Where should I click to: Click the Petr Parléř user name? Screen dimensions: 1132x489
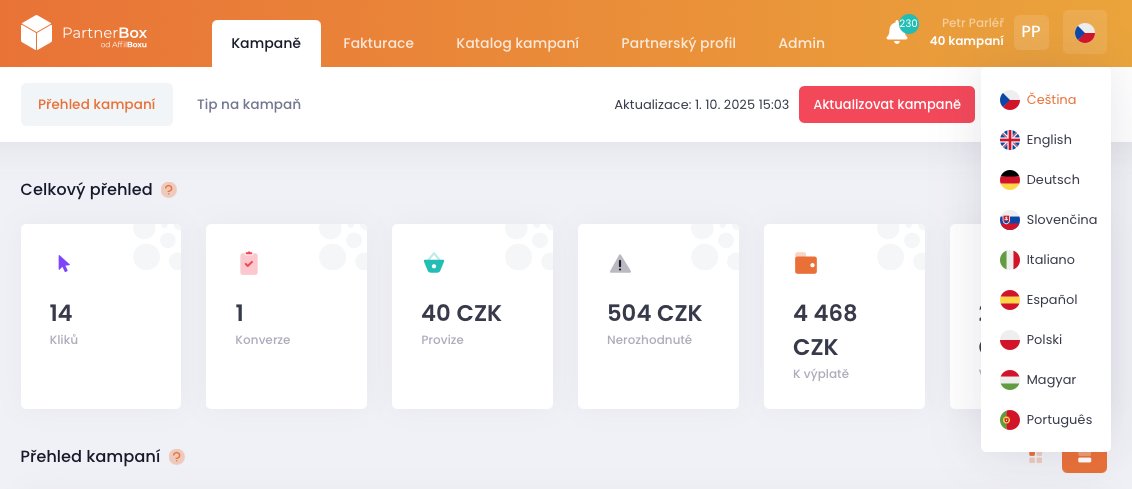(x=972, y=23)
